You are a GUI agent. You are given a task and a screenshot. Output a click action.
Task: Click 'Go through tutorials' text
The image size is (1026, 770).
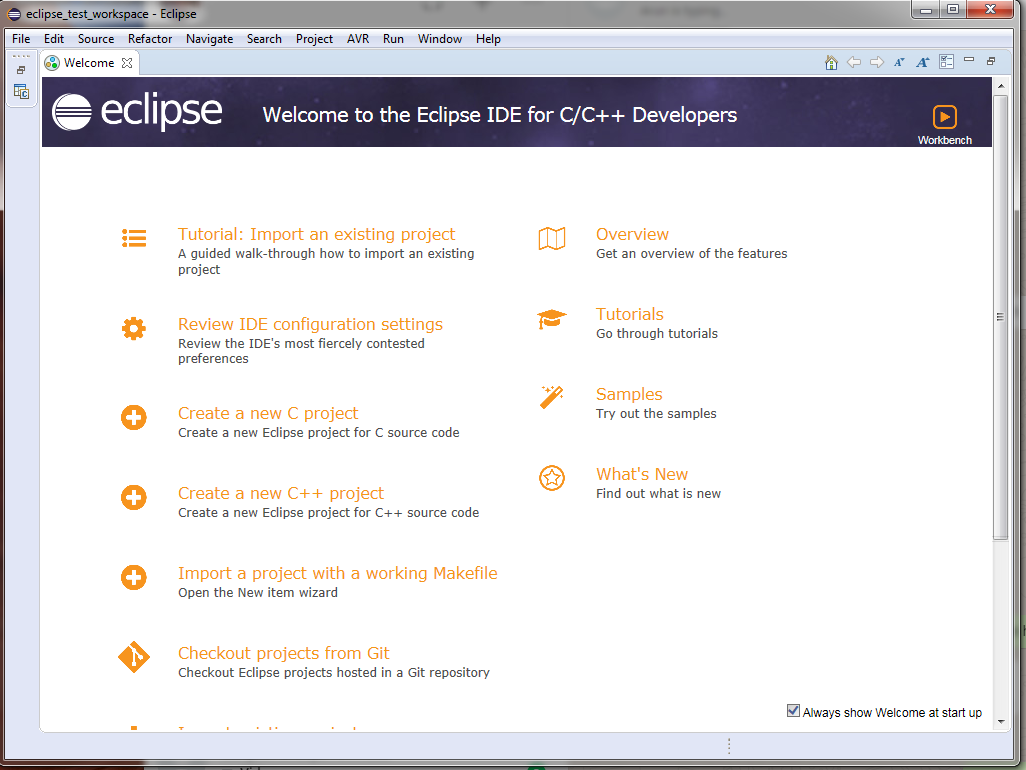point(657,334)
